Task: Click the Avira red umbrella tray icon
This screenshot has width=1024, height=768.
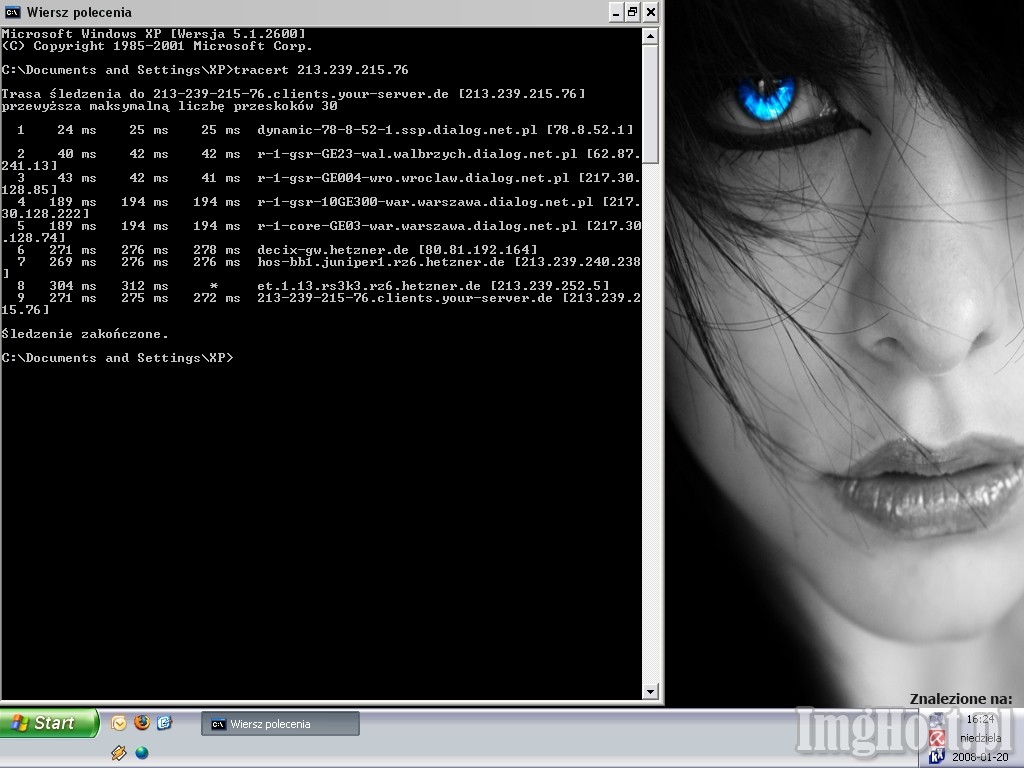Action: [x=937, y=738]
